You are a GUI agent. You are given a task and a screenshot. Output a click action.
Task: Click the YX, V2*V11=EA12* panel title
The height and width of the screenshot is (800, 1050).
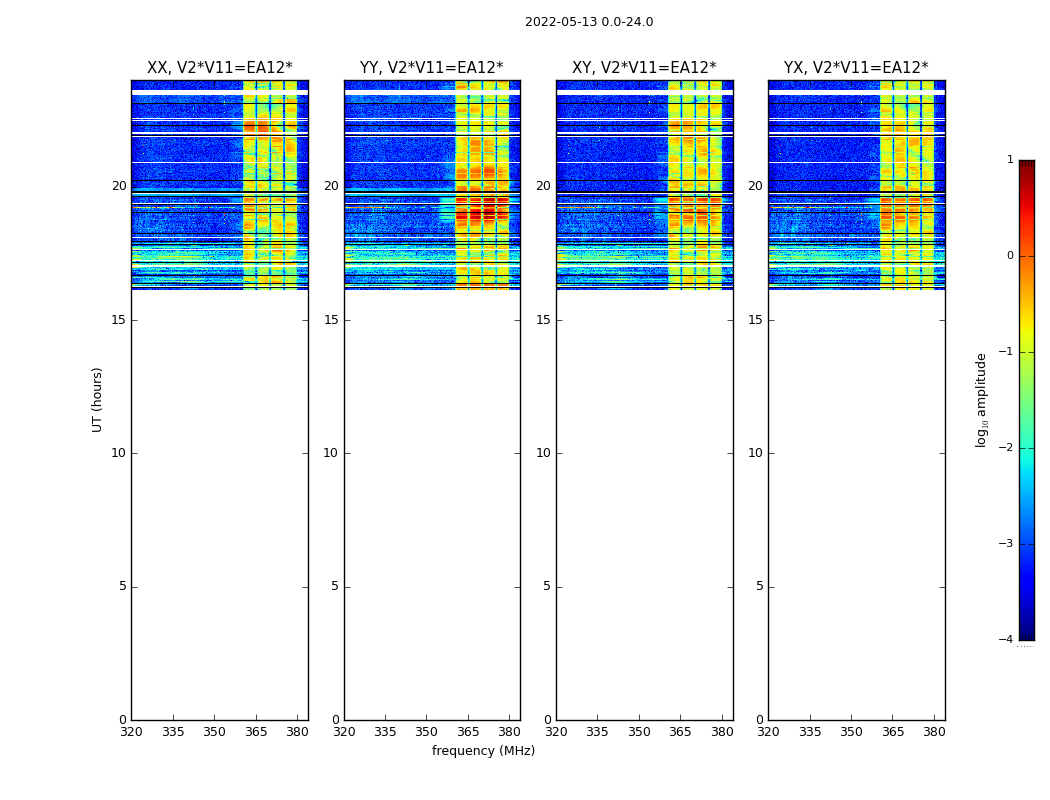pos(856,68)
